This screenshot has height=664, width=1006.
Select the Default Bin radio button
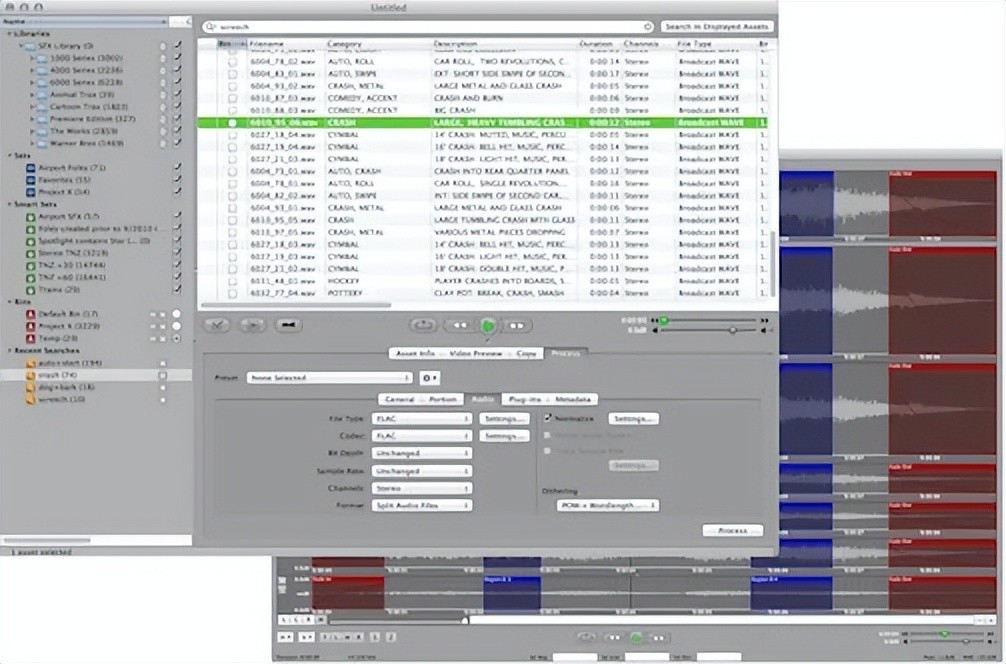click(x=176, y=314)
